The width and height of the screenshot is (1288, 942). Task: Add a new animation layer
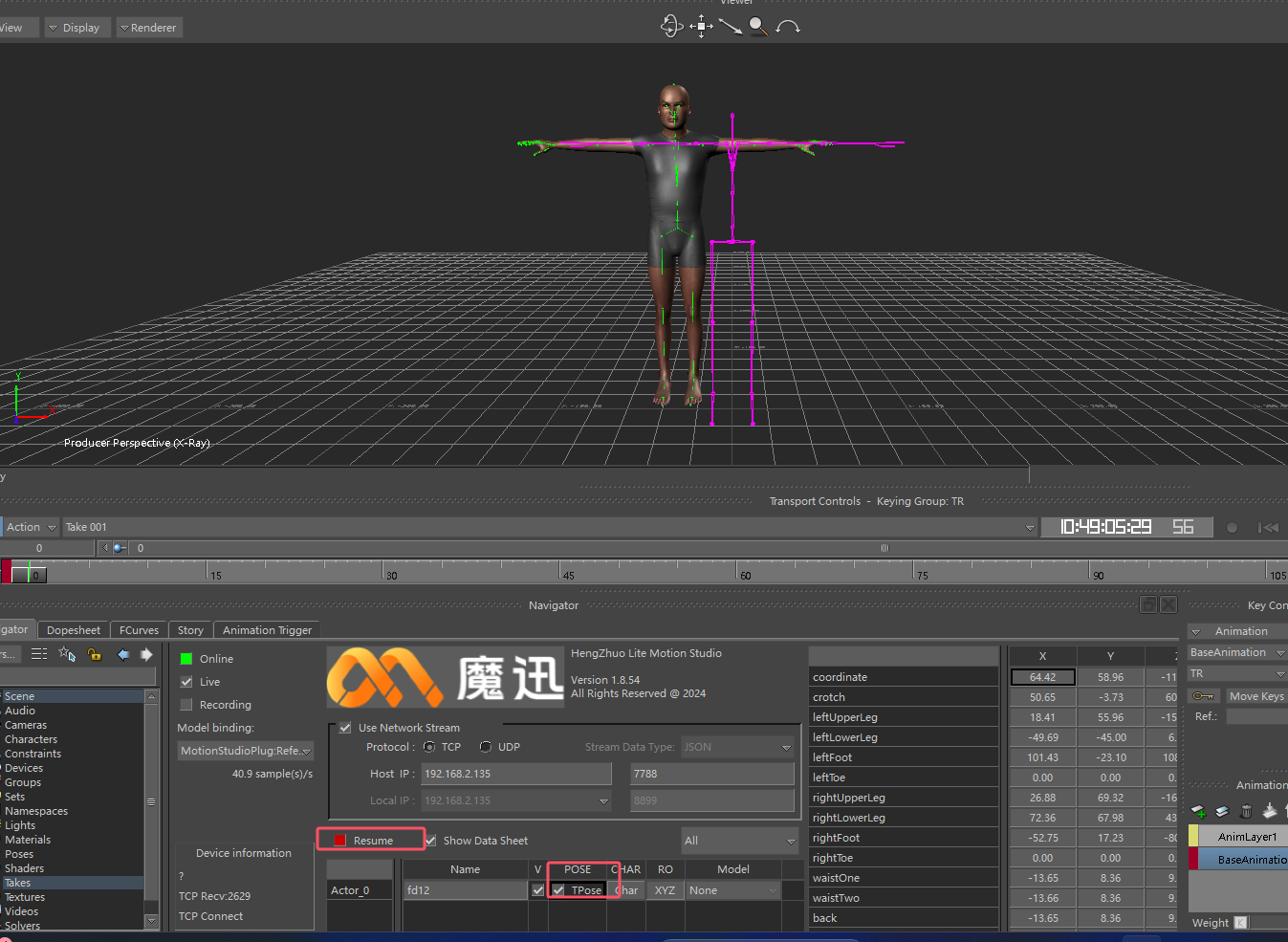click(1199, 811)
